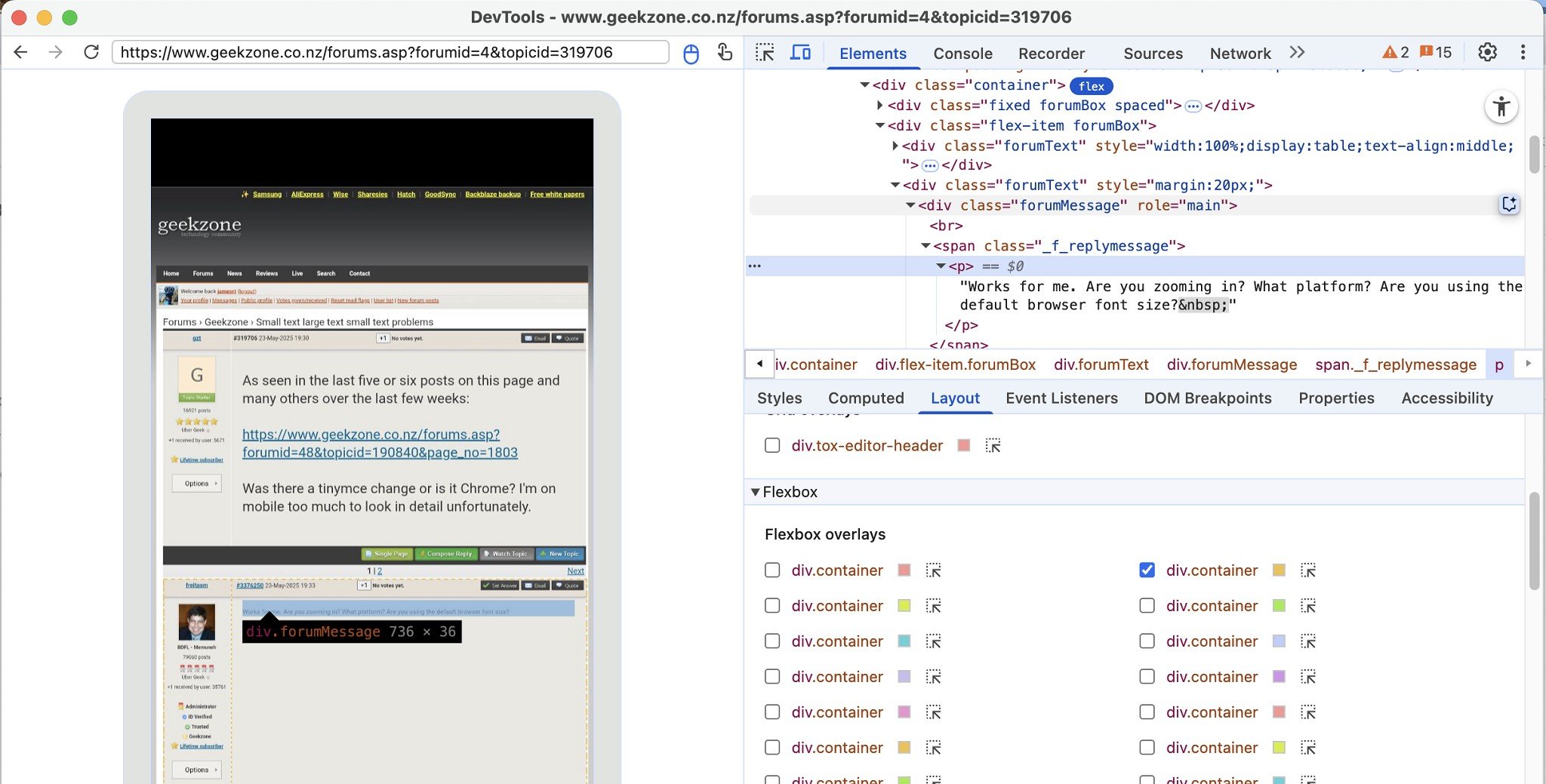
Task: Click the three-dot actions beside the selected p node
Action: coord(754,266)
